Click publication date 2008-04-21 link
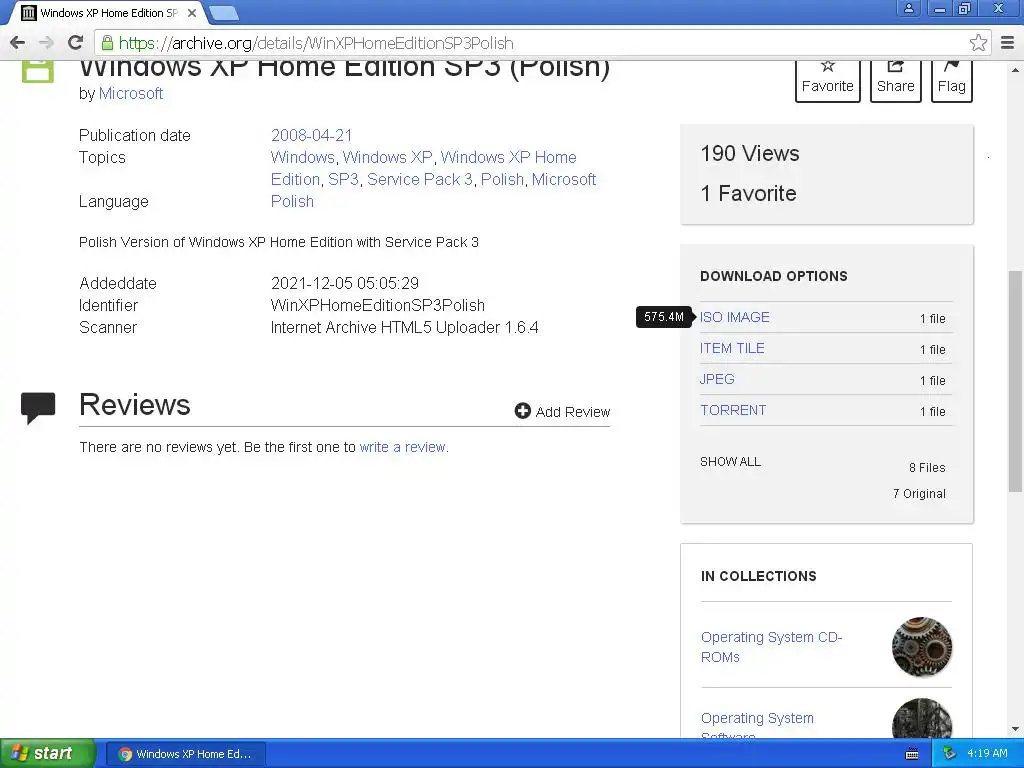 tap(312, 135)
